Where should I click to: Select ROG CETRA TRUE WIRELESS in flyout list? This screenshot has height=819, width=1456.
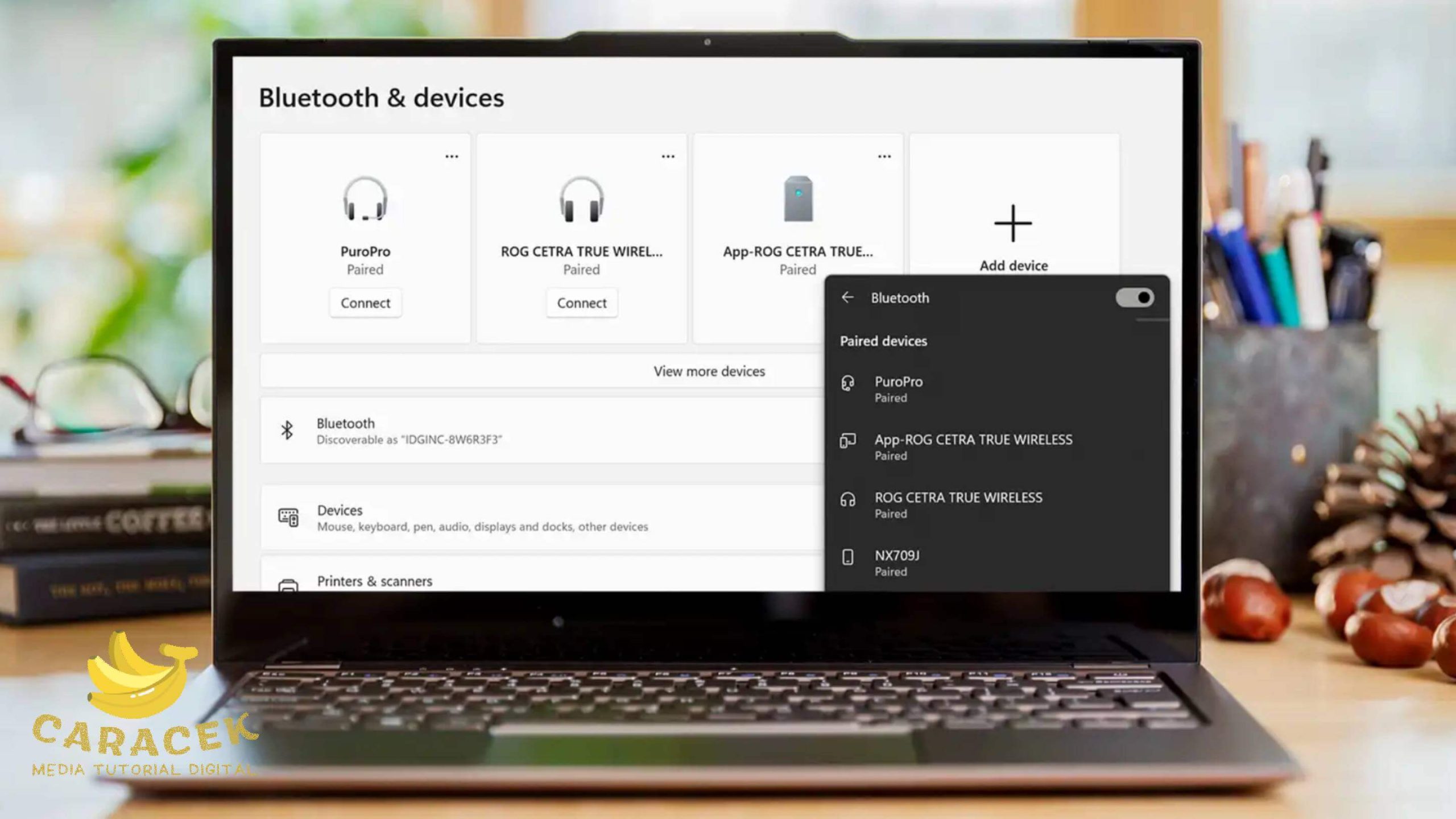(x=958, y=505)
